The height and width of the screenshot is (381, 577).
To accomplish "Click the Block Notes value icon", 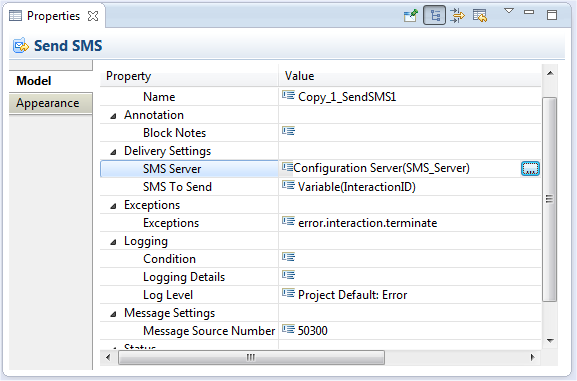I will tap(288, 131).
